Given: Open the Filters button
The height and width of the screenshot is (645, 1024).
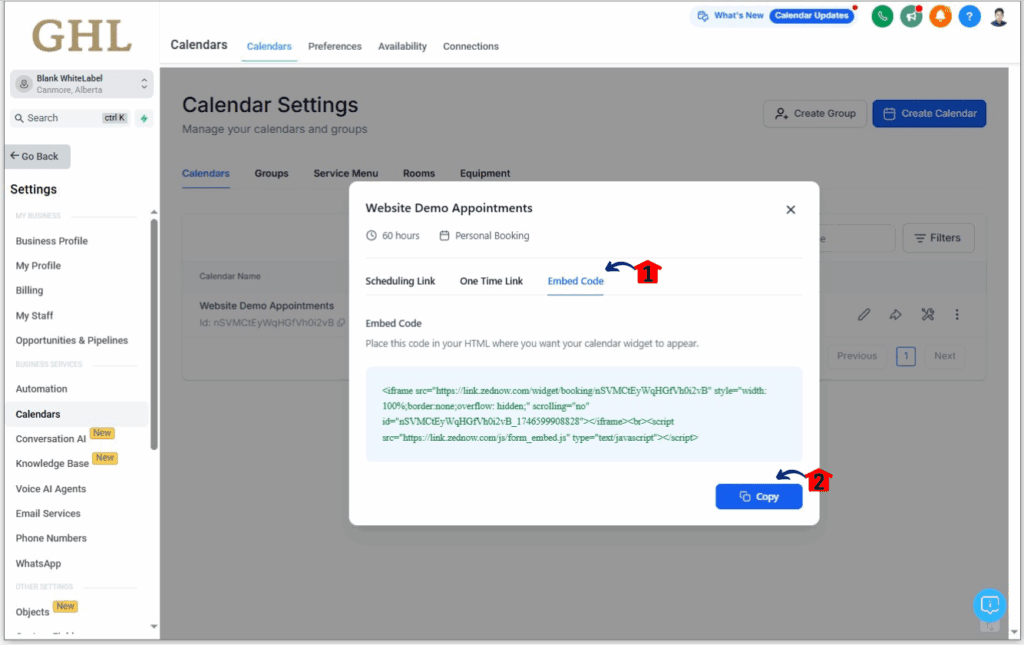Looking at the screenshot, I should [938, 238].
